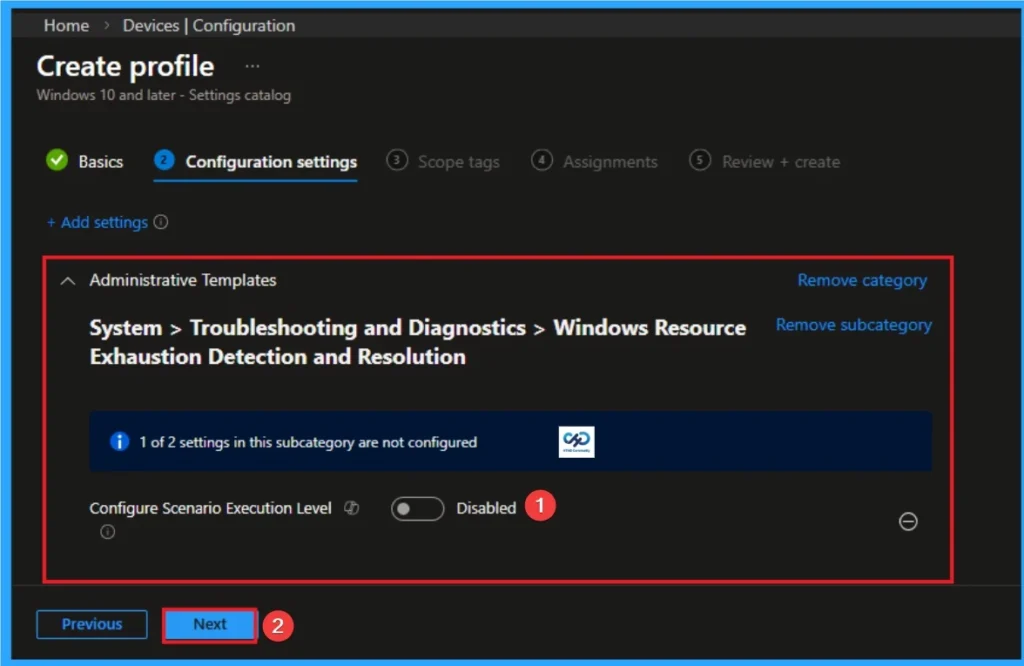Open the ellipsis menu beside Create profile
Image resolution: width=1024 pixels, height=666 pixels.
pos(251,64)
